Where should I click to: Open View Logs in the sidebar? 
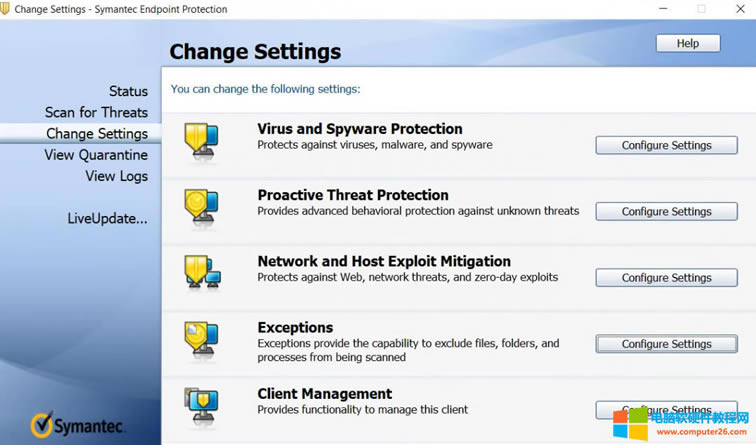pos(116,176)
